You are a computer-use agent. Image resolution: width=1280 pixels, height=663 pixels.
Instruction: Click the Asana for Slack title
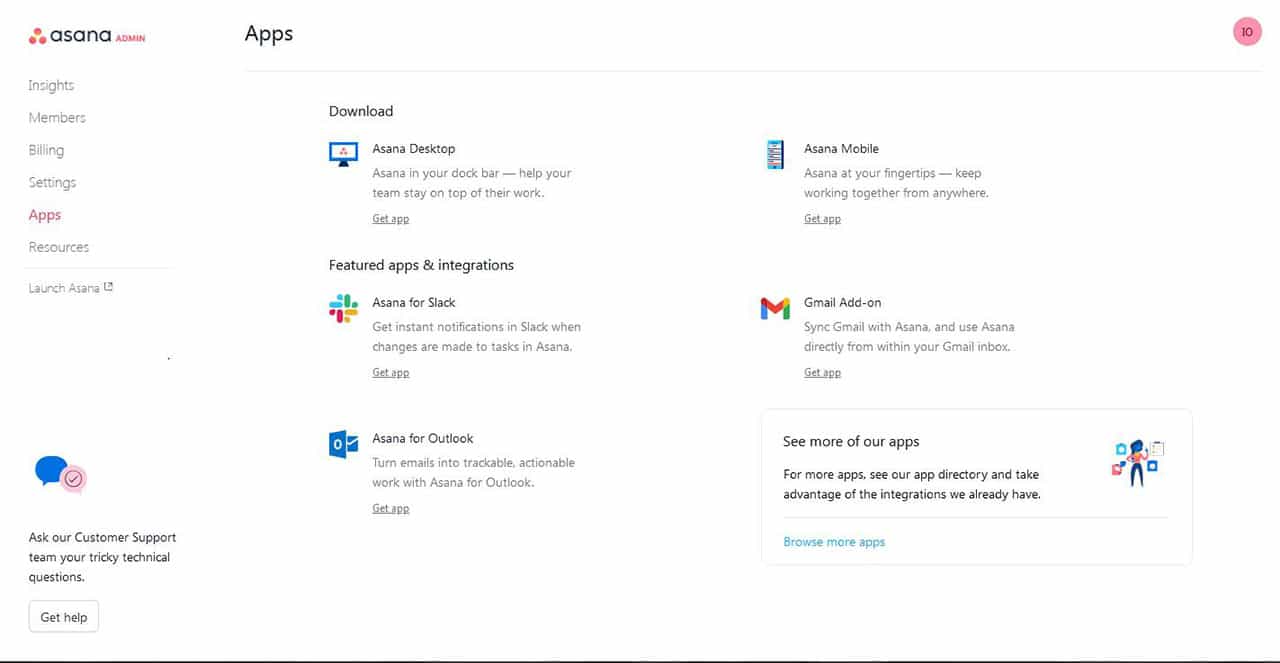click(x=414, y=303)
